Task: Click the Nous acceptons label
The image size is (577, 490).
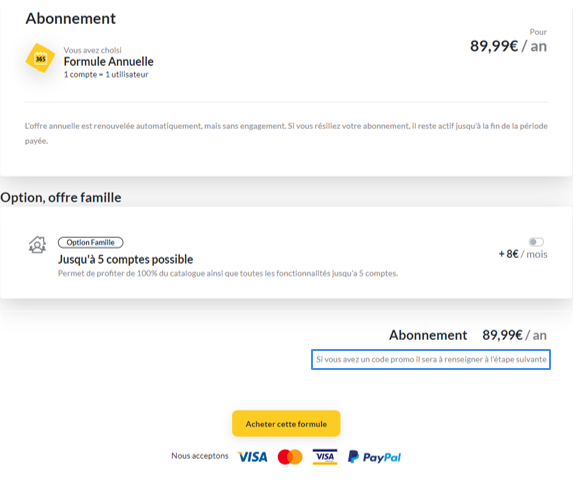Action: click(200, 456)
